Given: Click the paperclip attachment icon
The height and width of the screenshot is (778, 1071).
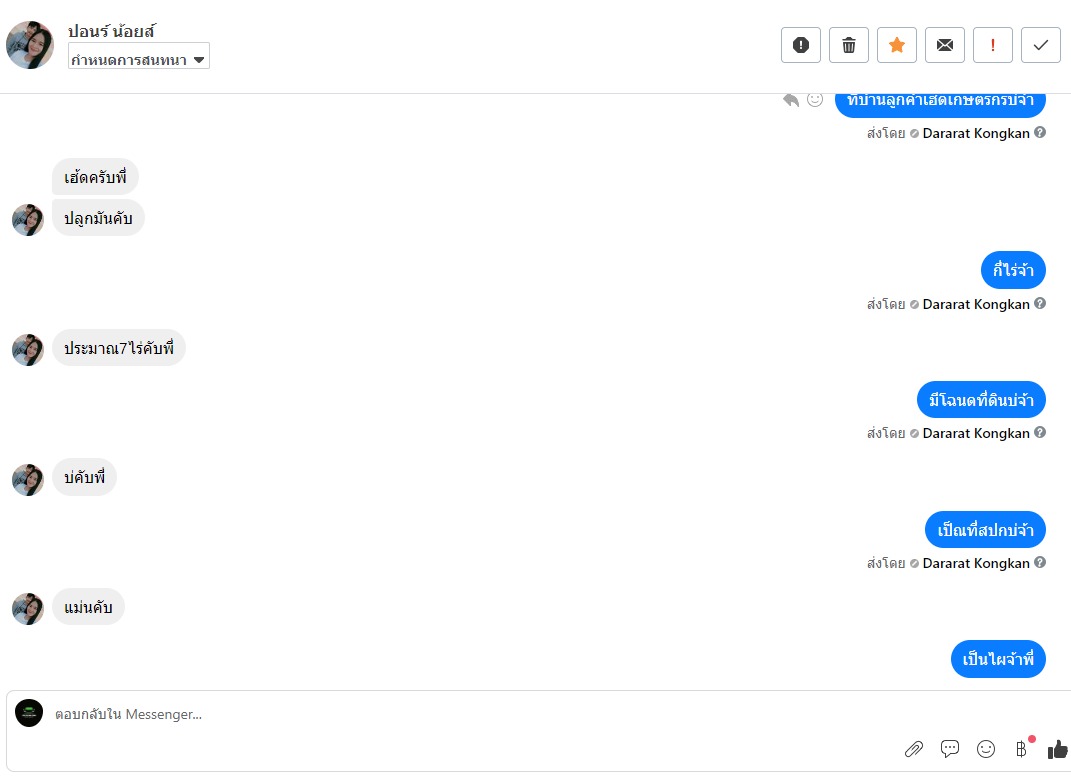Looking at the screenshot, I should (x=913, y=749).
